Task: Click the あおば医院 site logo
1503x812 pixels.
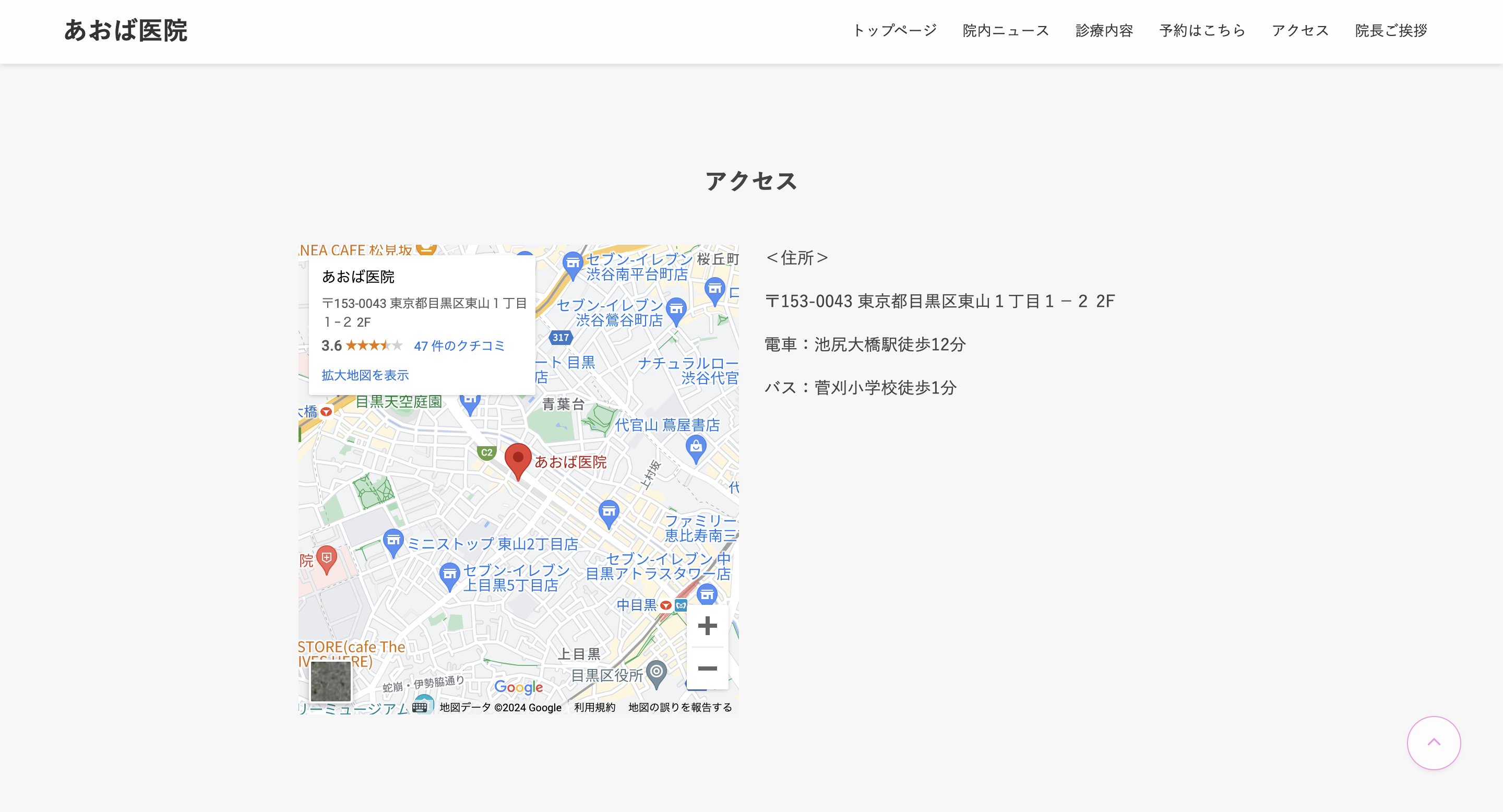Action: (x=126, y=31)
